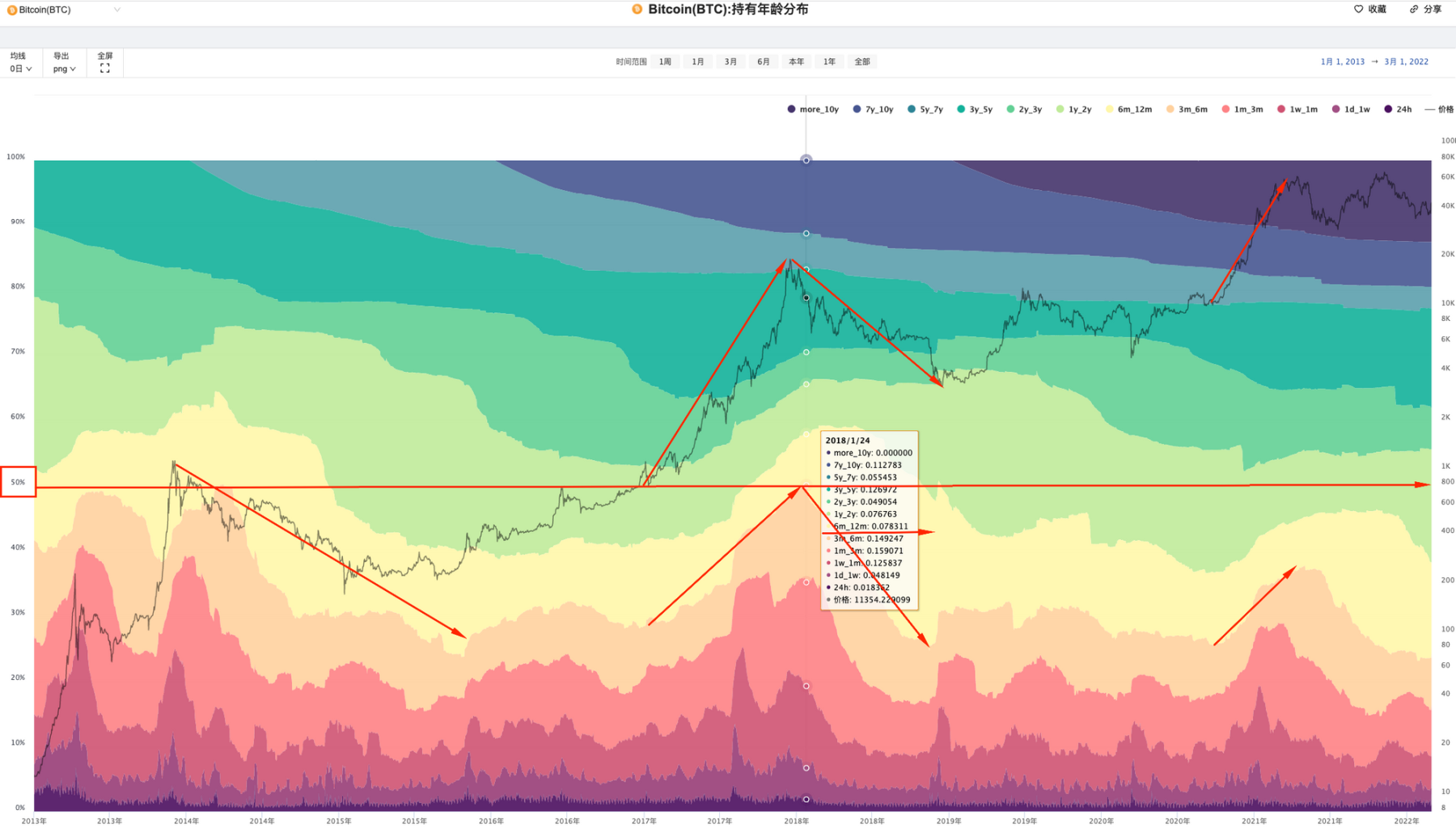Click the orange Bitcoin icon in asset selector
1456x832 pixels.
point(12,10)
